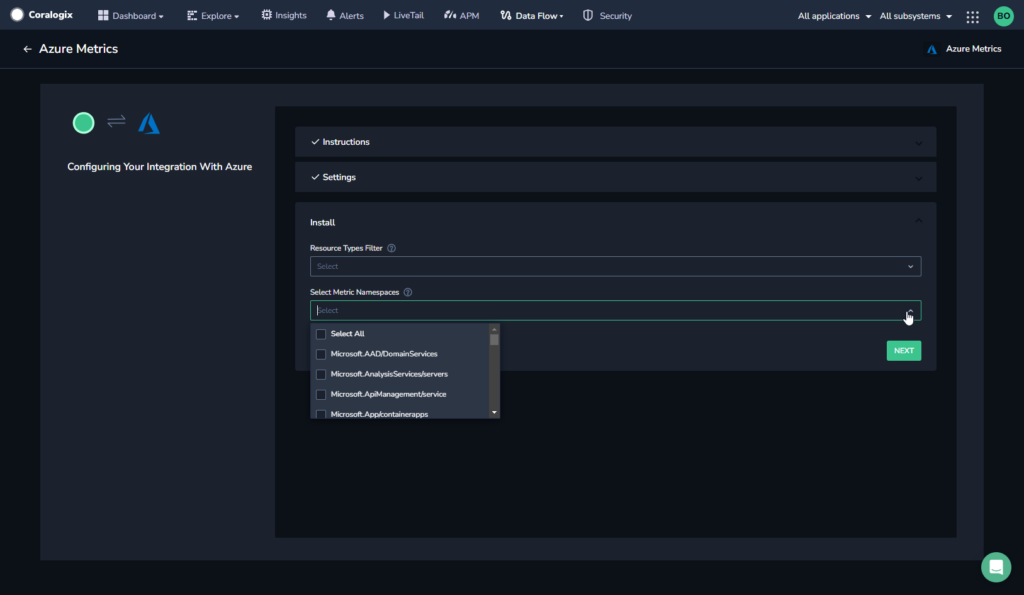The width and height of the screenshot is (1024, 595).
Task: Open the Explore menu
Action: [213, 16]
